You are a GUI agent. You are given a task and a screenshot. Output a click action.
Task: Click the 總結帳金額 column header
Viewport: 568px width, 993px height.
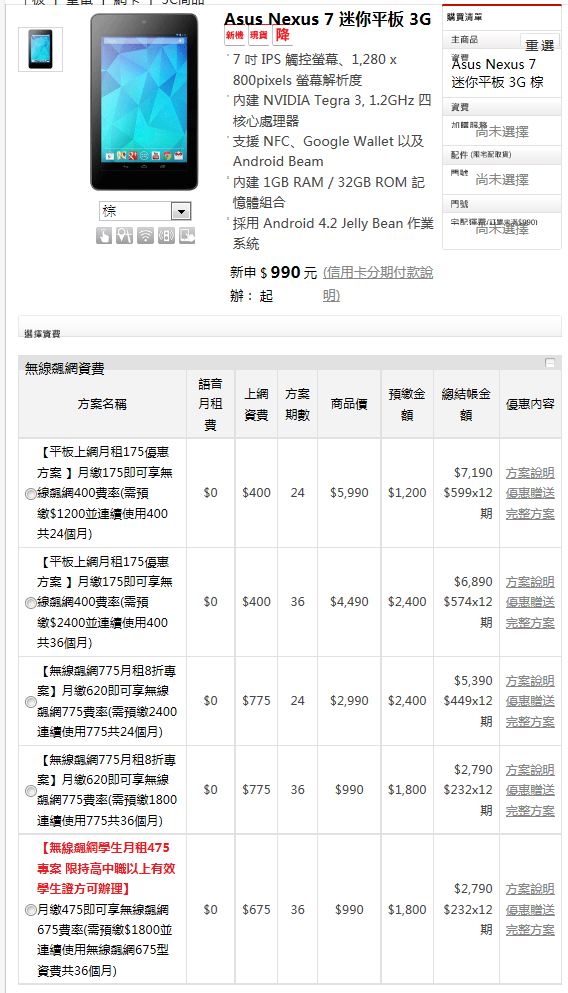coord(466,404)
